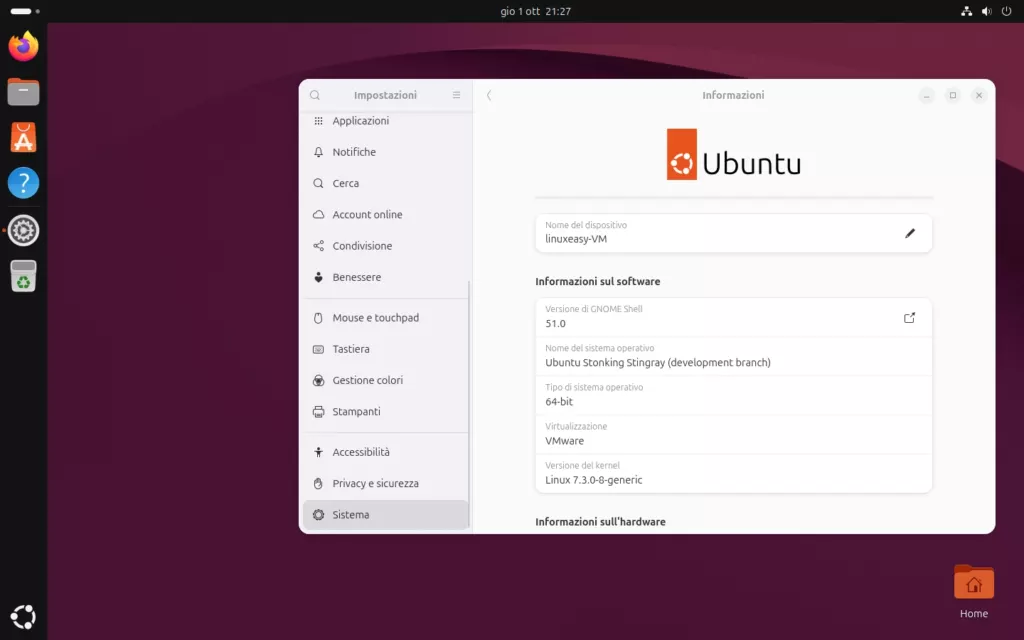This screenshot has width=1024, height=640.
Task: Open the Tastiera settings
Action: [386, 349]
